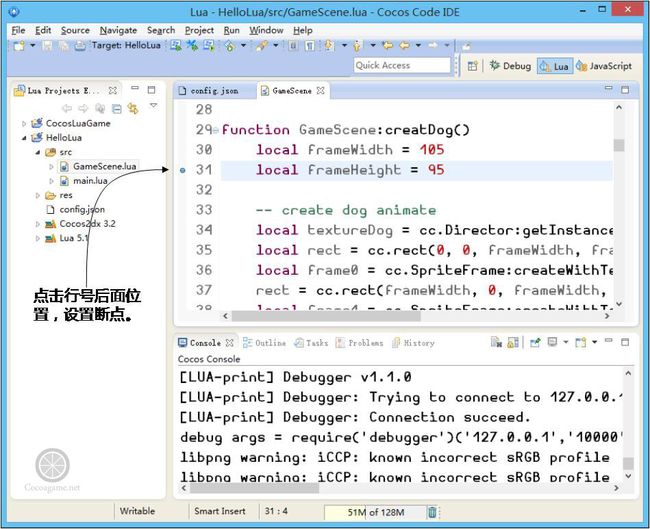Click the editor vertical scrollbar thumb
The image size is (650, 529).
click(619, 145)
